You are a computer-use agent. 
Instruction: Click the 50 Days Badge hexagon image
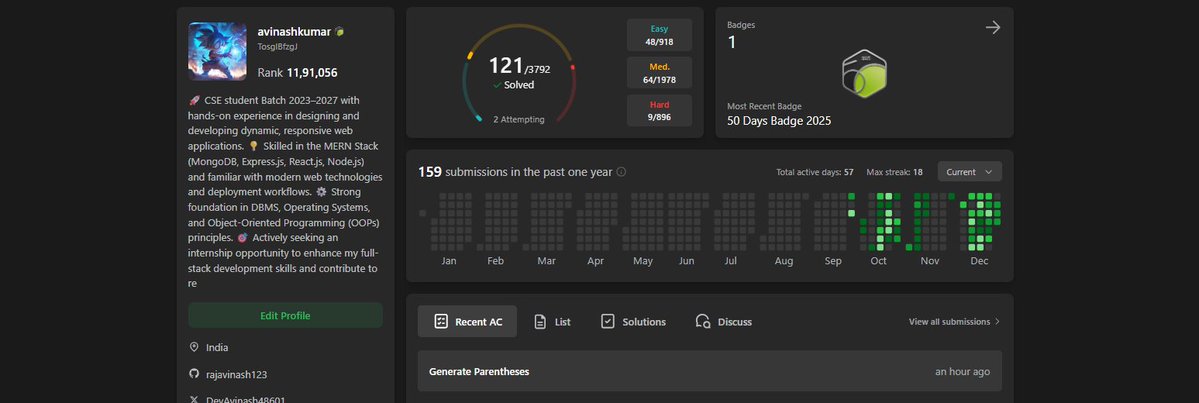click(864, 74)
